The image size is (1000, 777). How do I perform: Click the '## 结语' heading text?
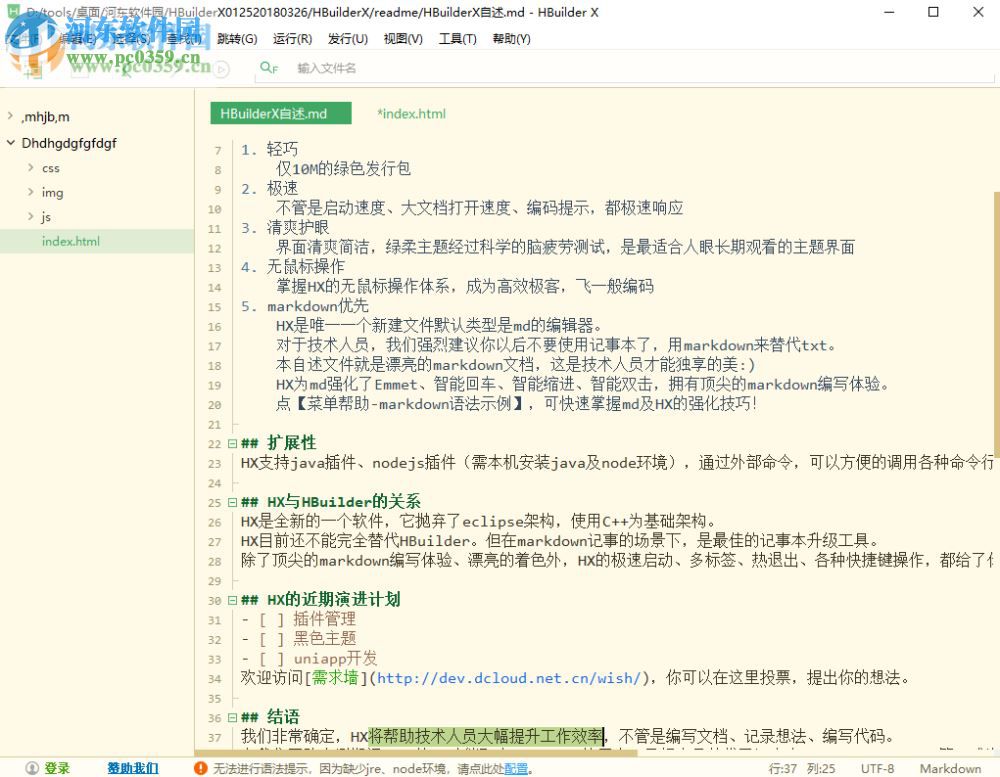pos(270,717)
